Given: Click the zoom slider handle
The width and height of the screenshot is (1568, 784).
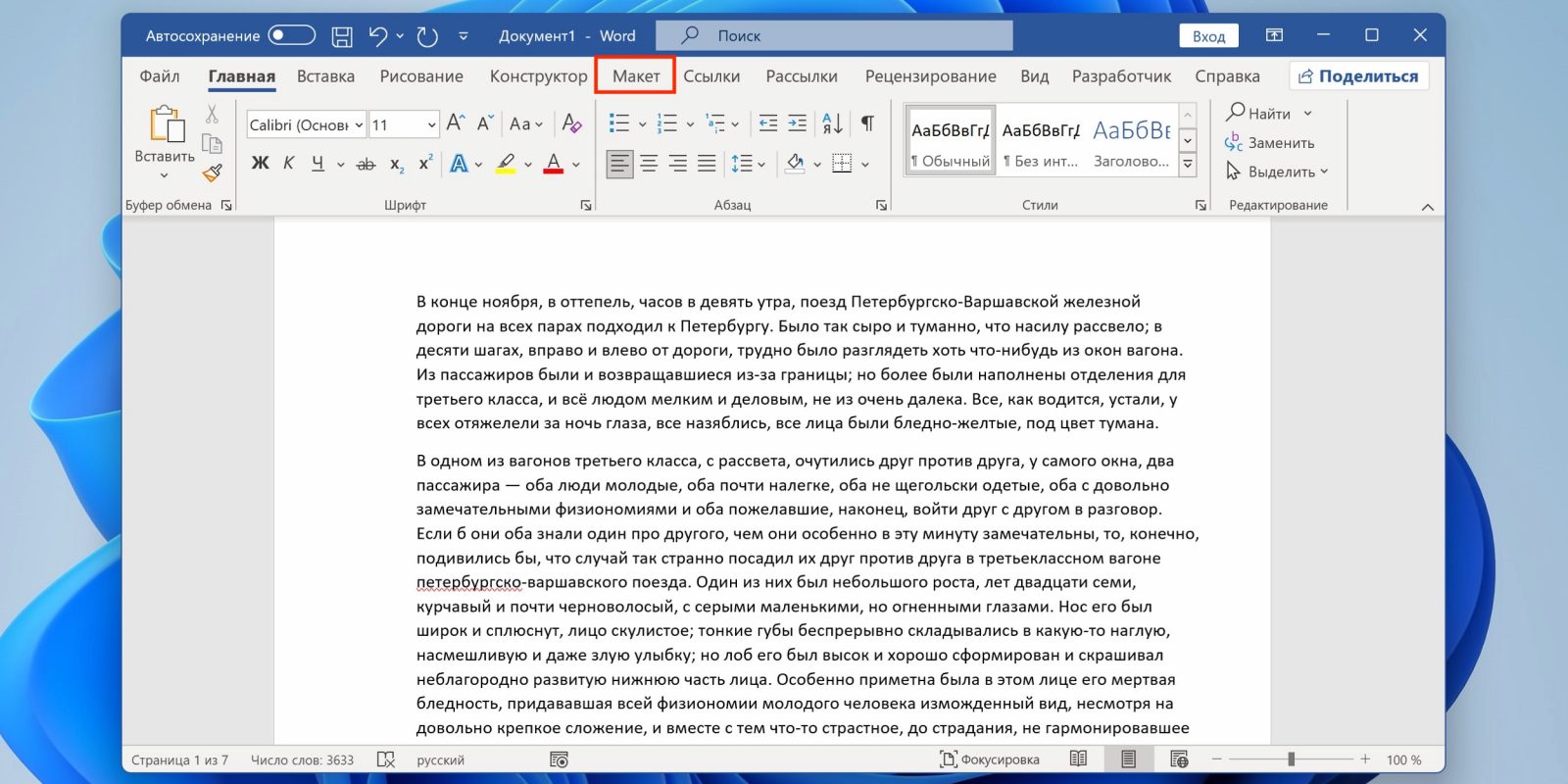Looking at the screenshot, I should [1292, 759].
